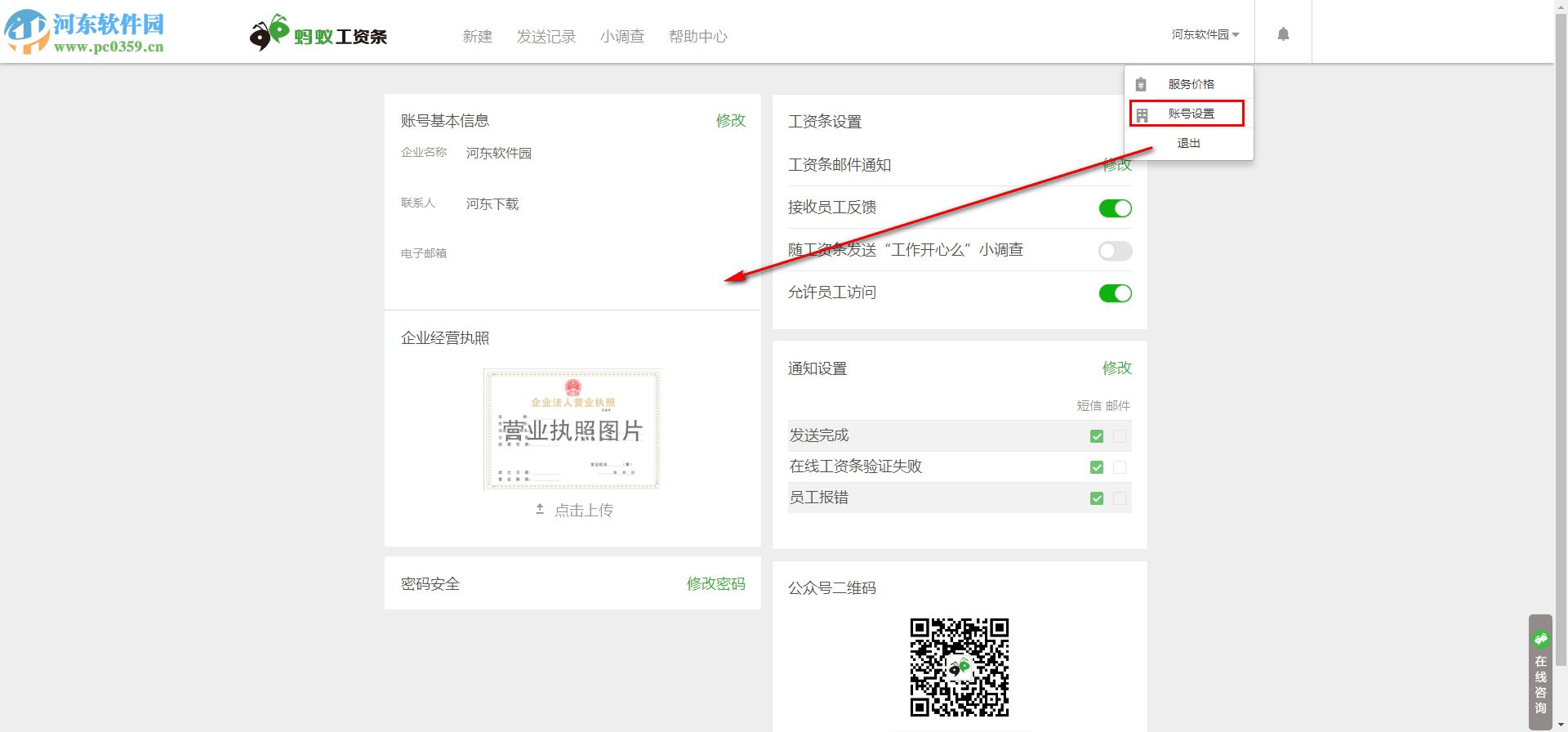Toggle 接收员工反馈 switch off
This screenshot has width=1568, height=732.
click(x=1115, y=208)
